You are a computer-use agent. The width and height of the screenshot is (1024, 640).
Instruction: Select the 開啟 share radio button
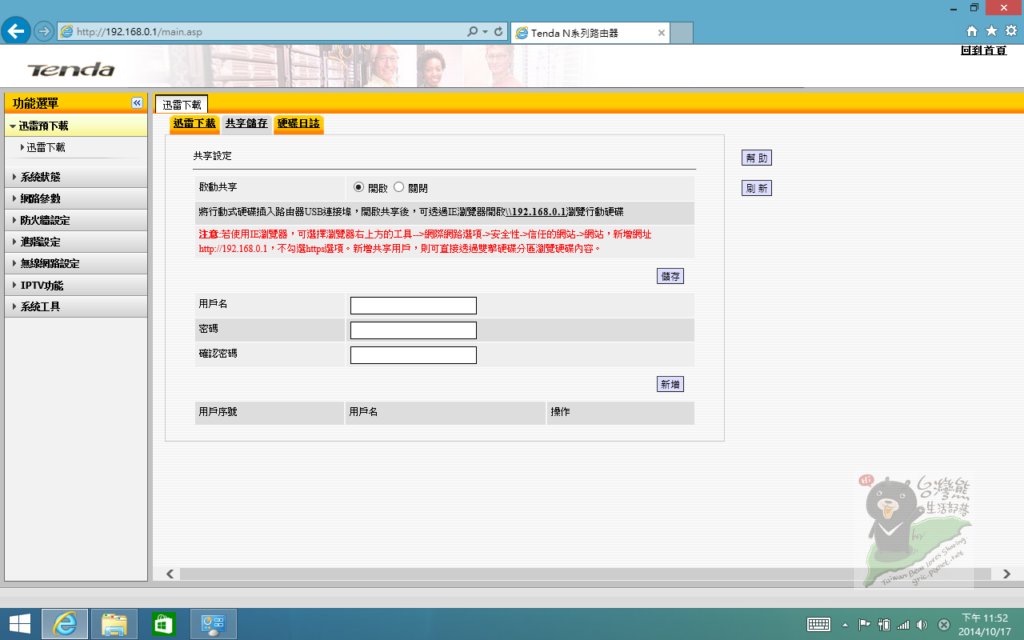pyautogui.click(x=359, y=187)
